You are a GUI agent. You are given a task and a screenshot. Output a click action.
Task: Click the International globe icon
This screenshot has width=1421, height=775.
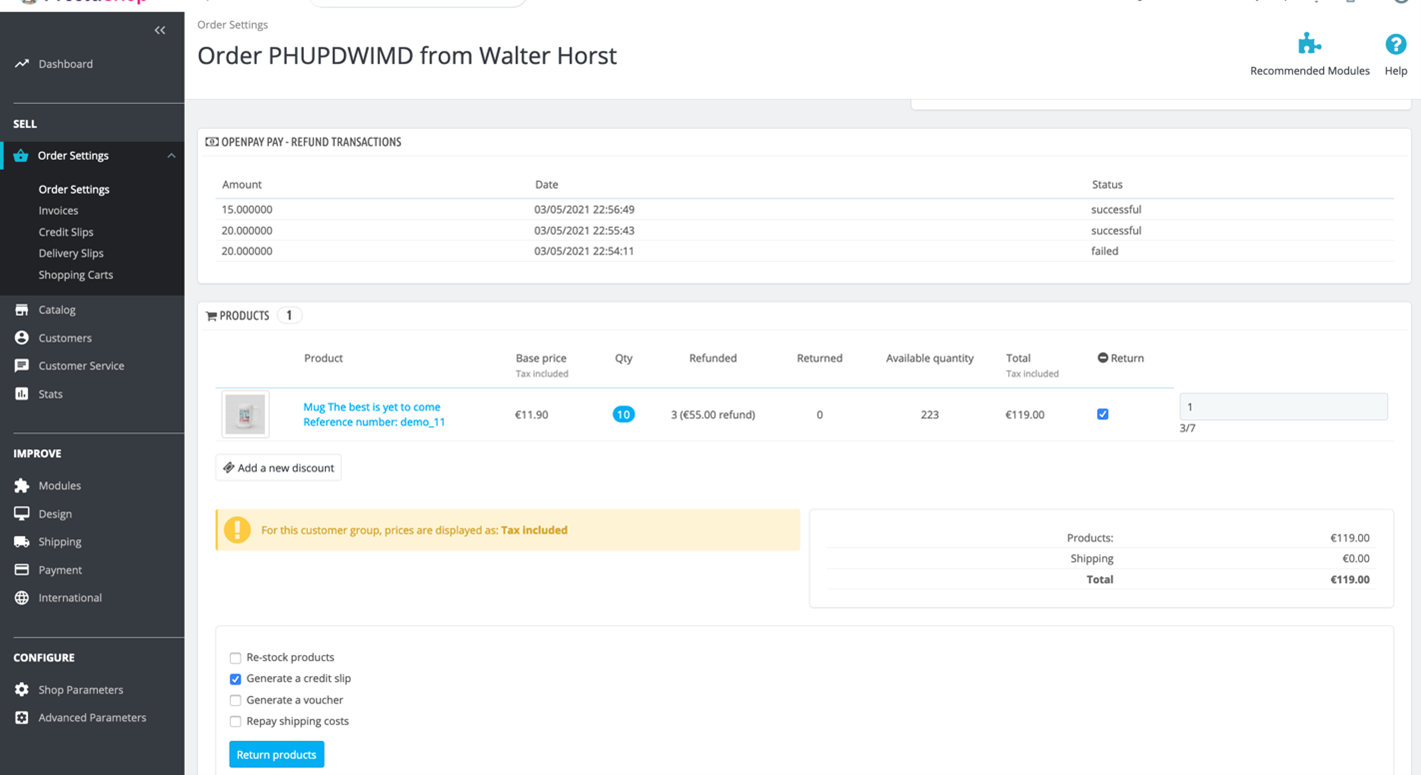pos(22,598)
